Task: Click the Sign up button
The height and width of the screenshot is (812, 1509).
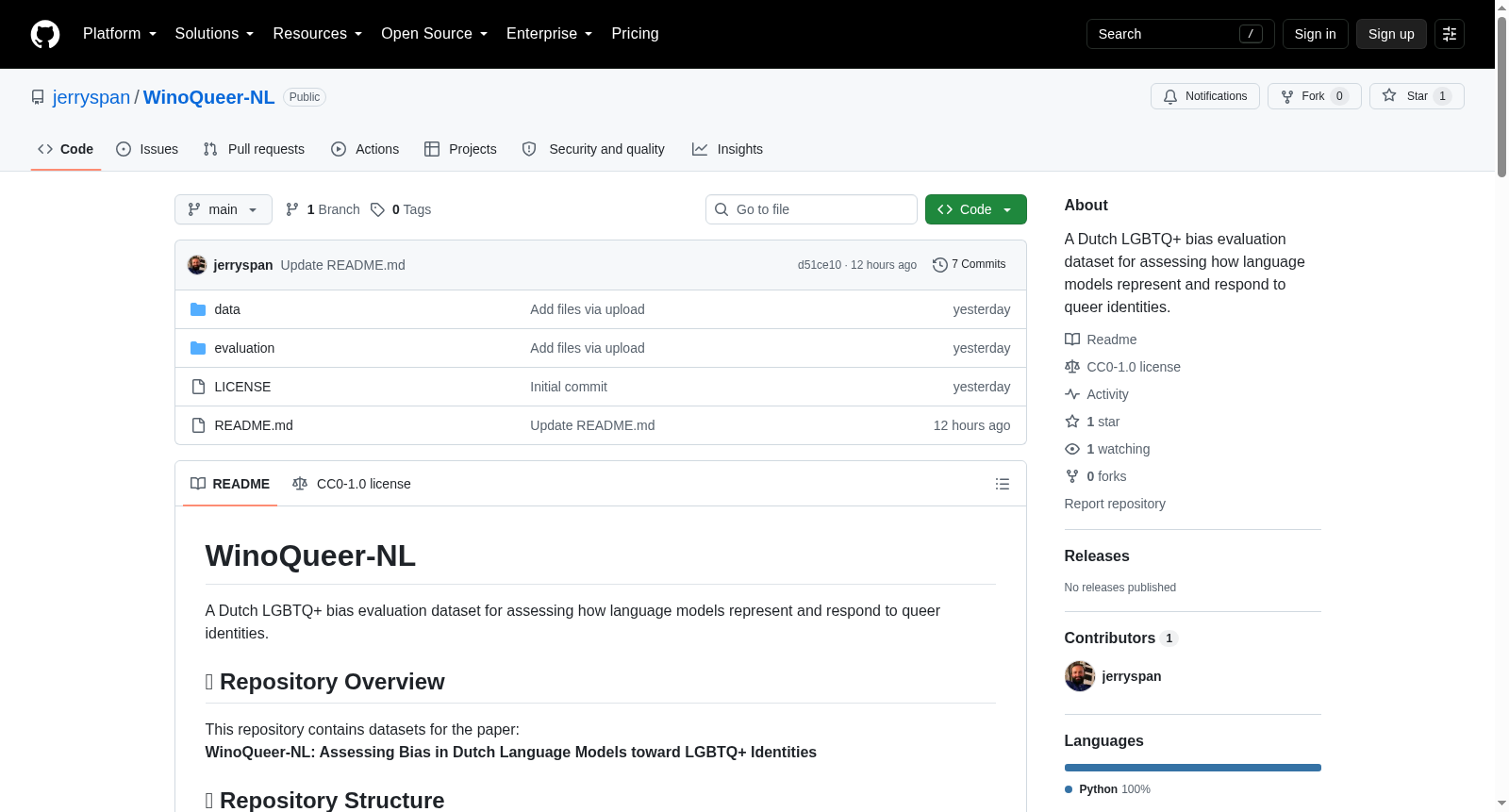Action: pyautogui.click(x=1391, y=34)
